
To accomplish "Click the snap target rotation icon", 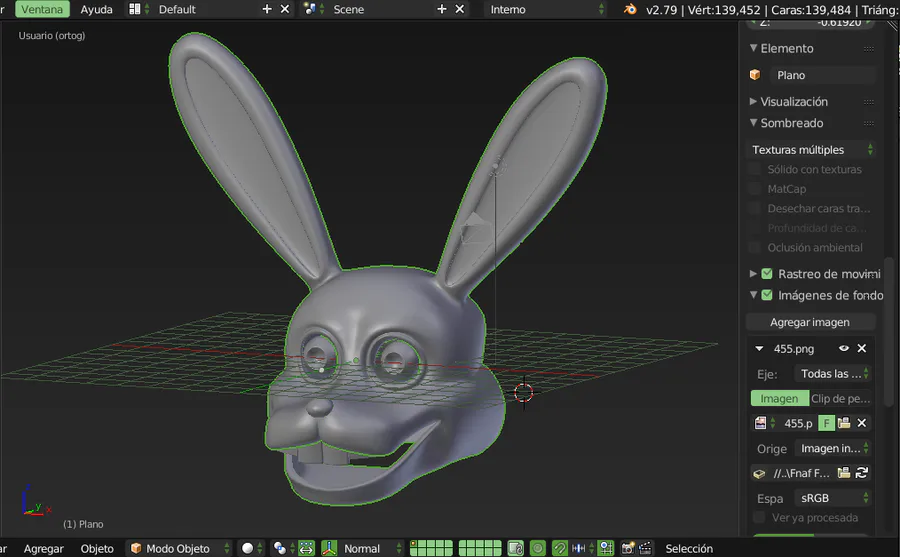I will point(606,548).
